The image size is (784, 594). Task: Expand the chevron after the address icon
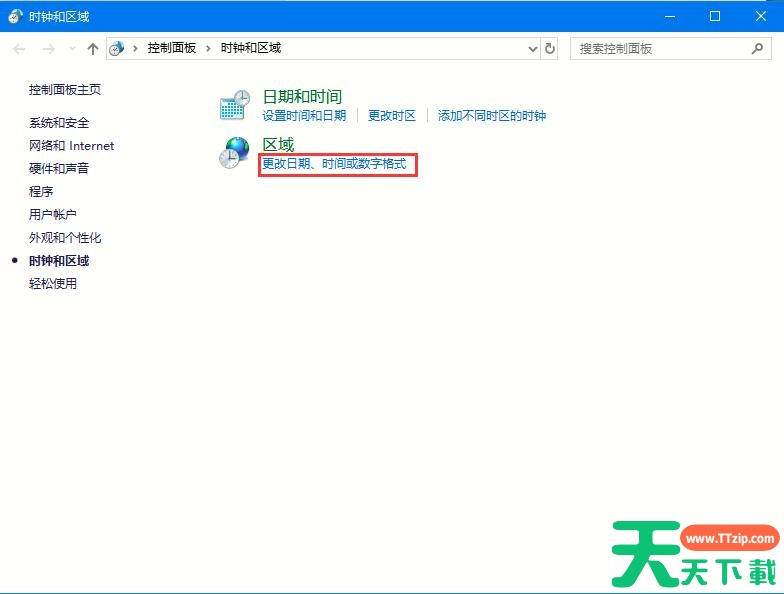135,48
